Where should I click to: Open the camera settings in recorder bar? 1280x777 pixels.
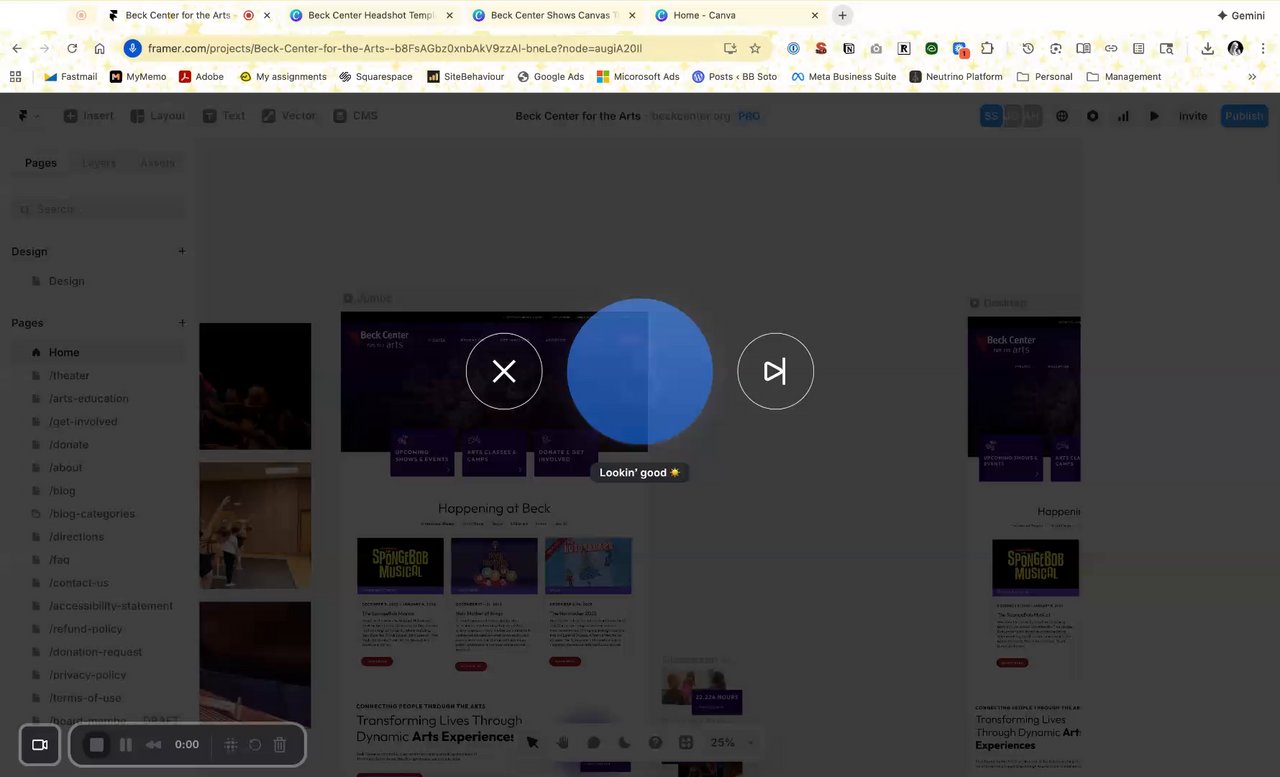click(40, 744)
